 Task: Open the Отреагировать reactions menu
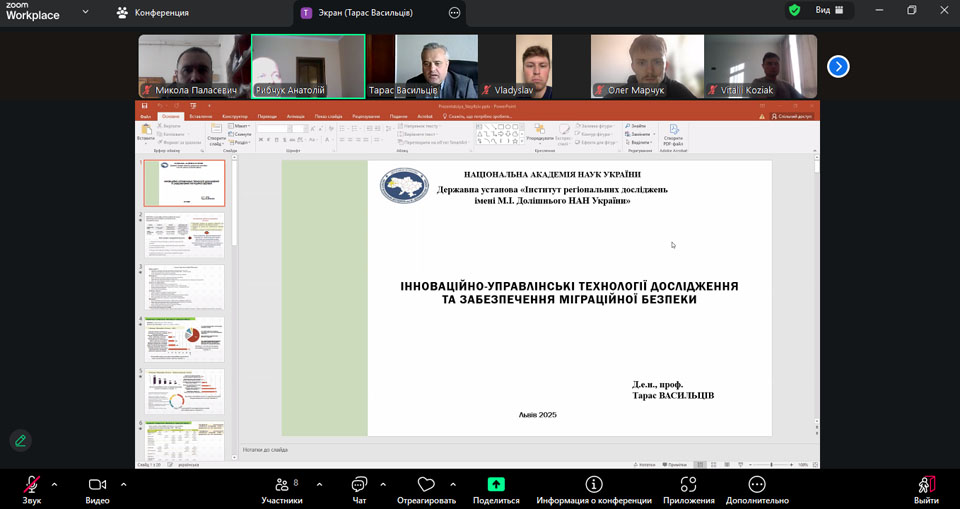click(x=426, y=485)
